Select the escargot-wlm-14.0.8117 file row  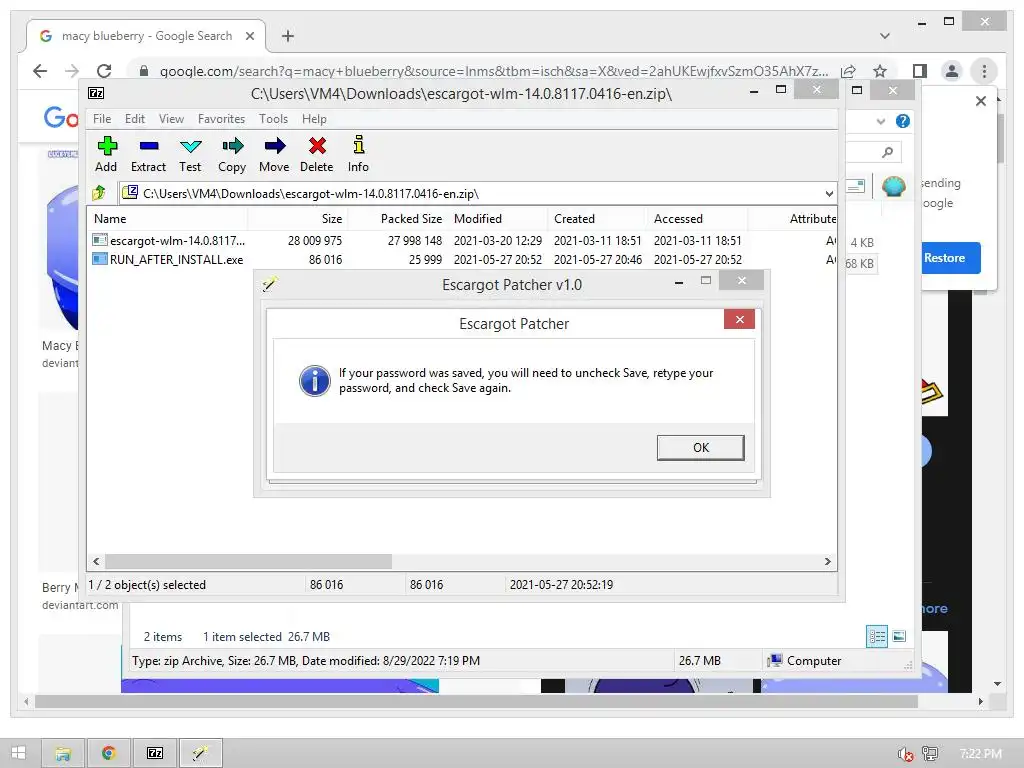point(462,240)
